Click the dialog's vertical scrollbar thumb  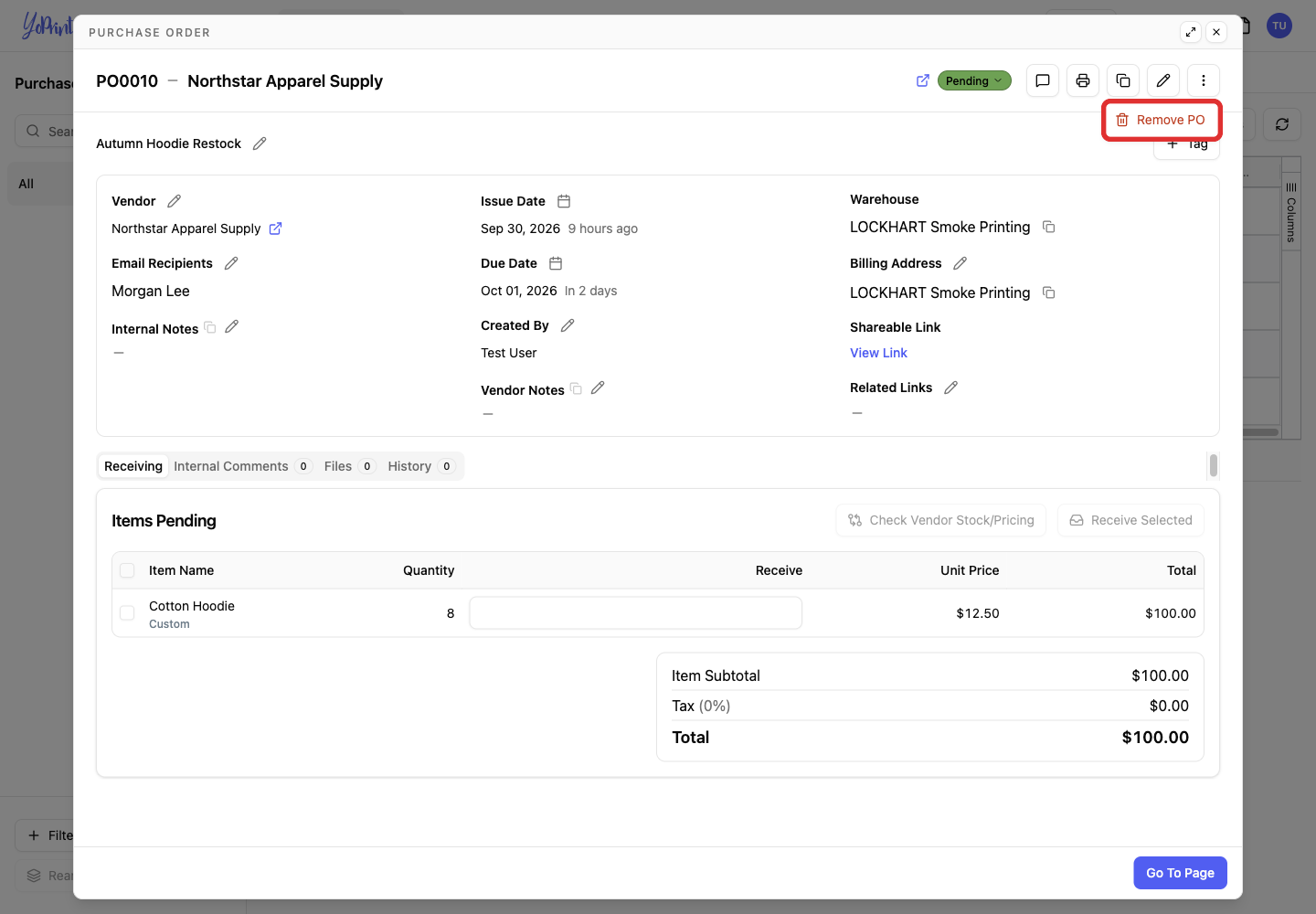click(1214, 465)
